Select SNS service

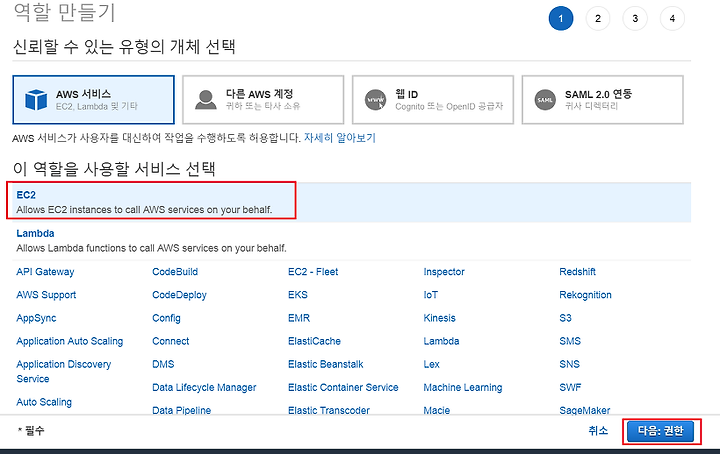pyautogui.click(x=569, y=364)
